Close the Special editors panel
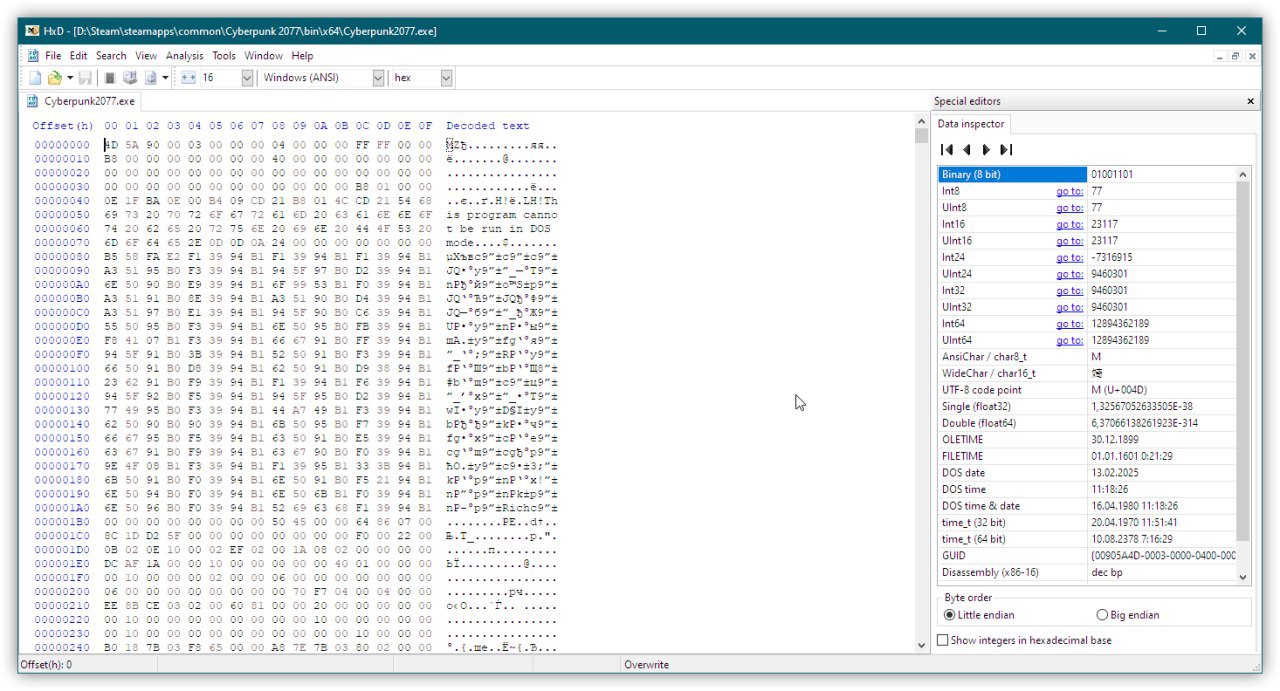Image resolution: width=1280 pixels, height=691 pixels. point(1250,101)
